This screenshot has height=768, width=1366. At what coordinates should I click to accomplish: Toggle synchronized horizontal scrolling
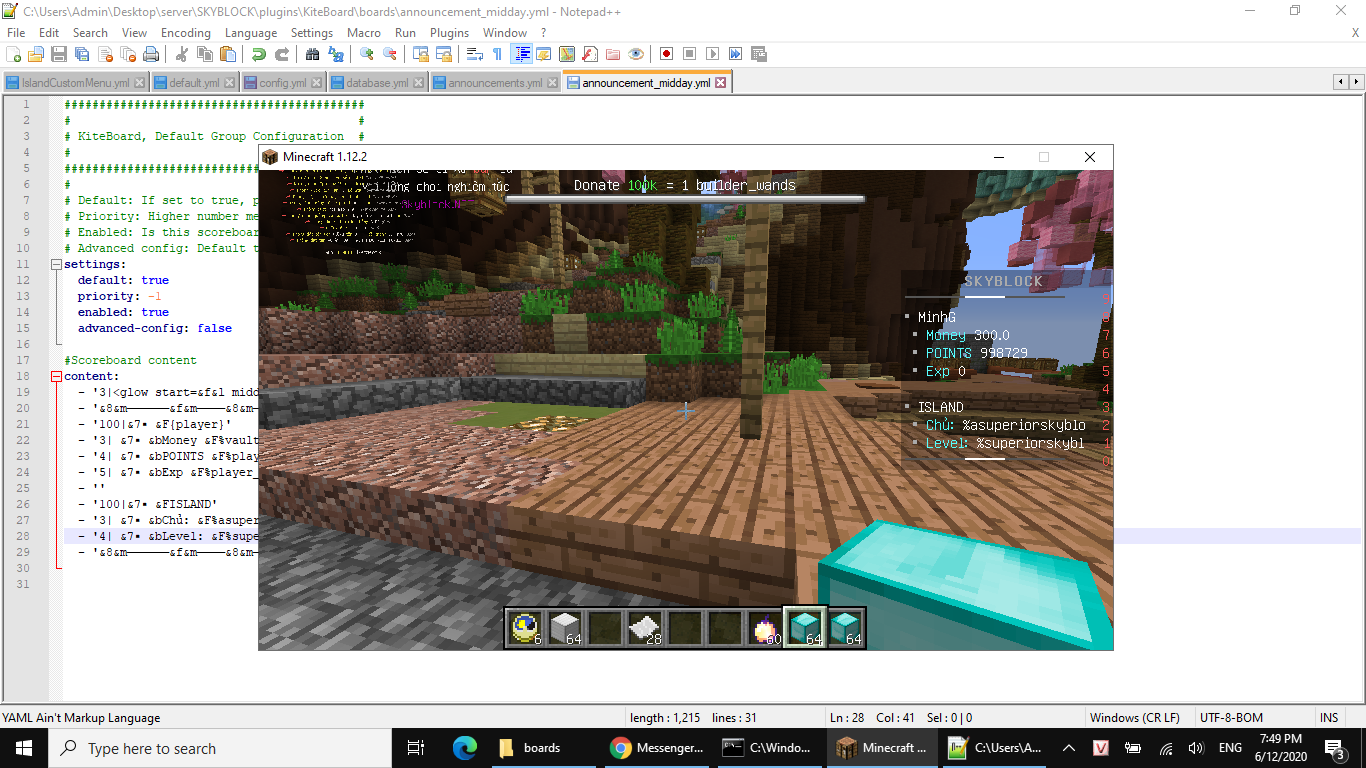pyautogui.click(x=443, y=54)
